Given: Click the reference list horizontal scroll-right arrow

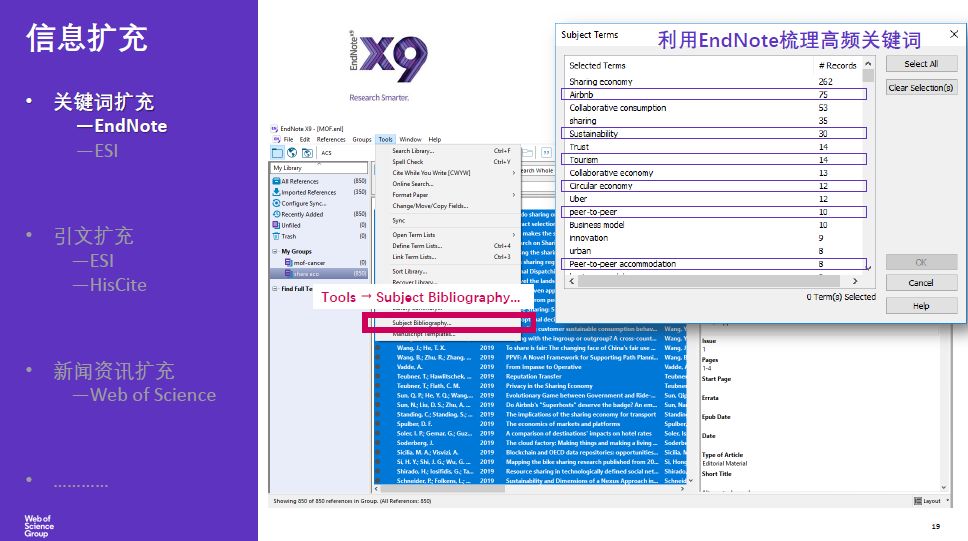Looking at the screenshot, I should pyautogui.click(x=682, y=489).
